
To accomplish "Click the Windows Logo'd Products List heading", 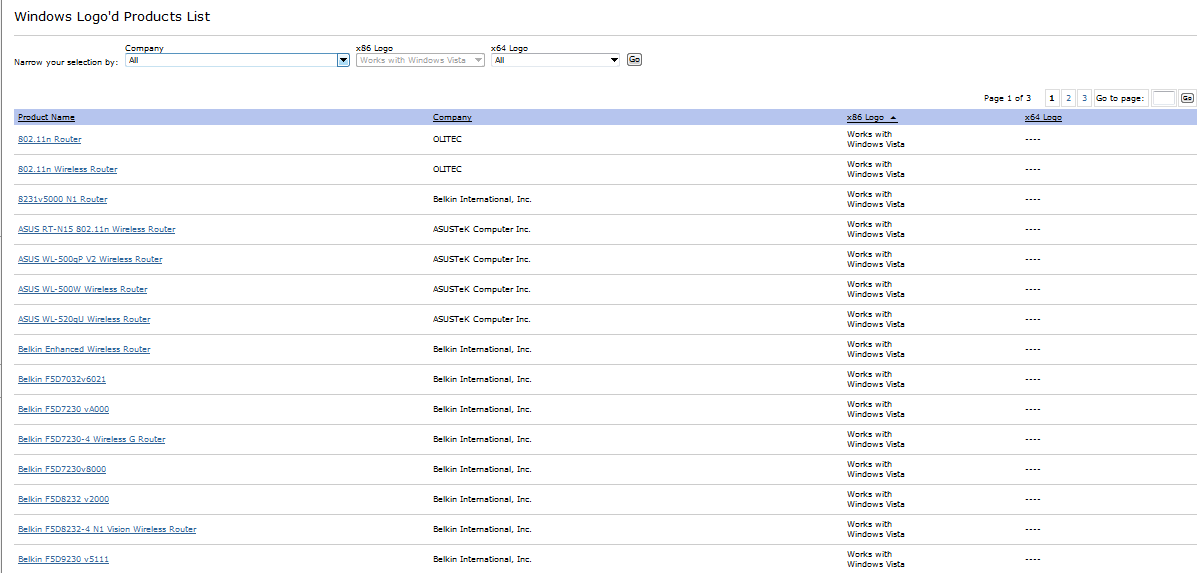I will [112, 17].
